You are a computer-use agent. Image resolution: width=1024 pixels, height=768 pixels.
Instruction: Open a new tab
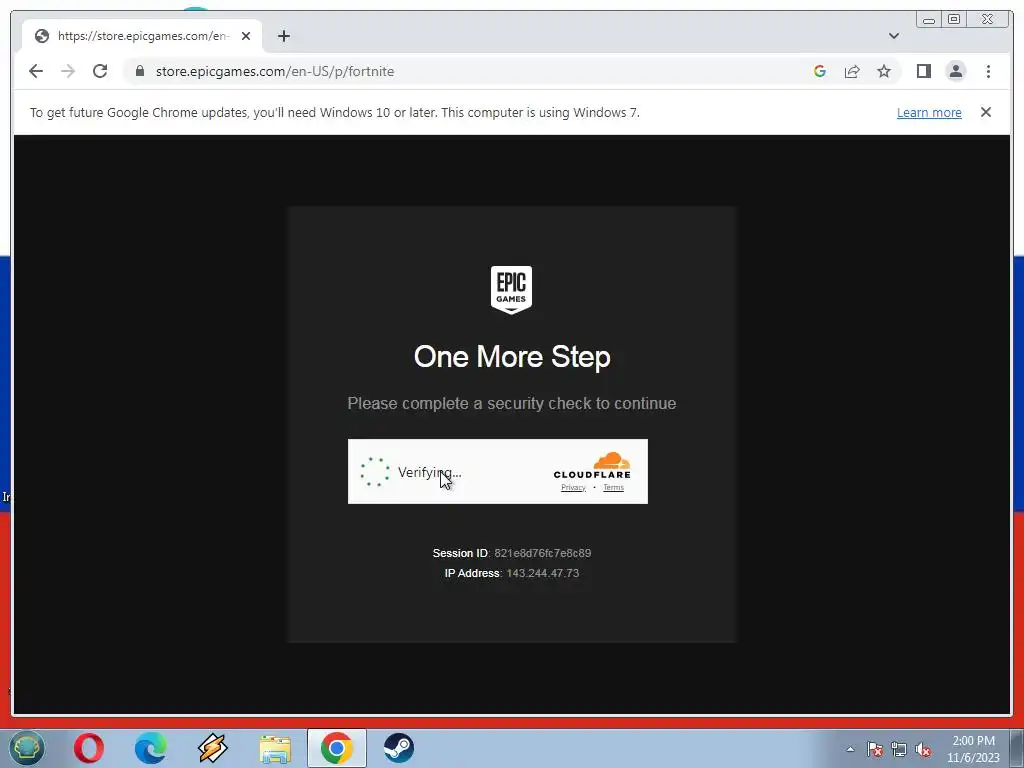tap(283, 36)
